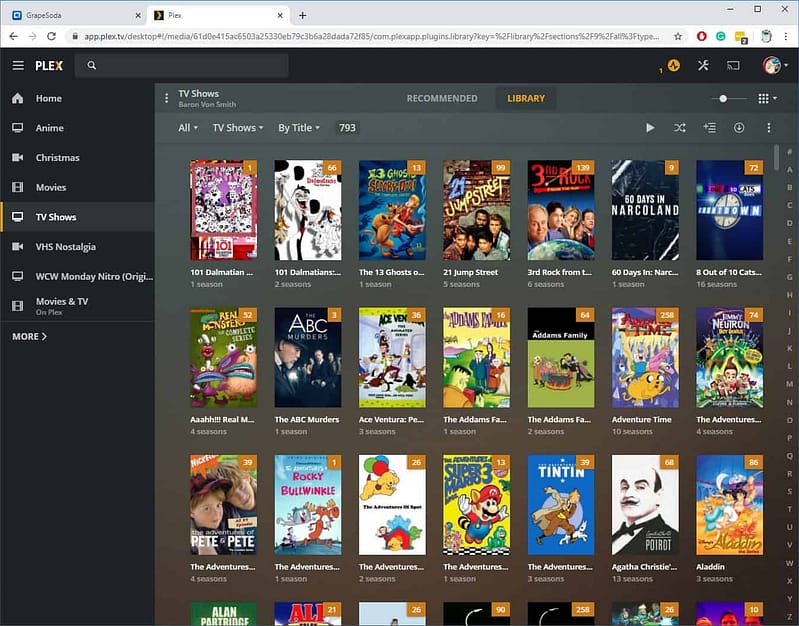Image resolution: width=799 pixels, height=626 pixels.
Task: Click the Plex logo
Action: point(49,65)
